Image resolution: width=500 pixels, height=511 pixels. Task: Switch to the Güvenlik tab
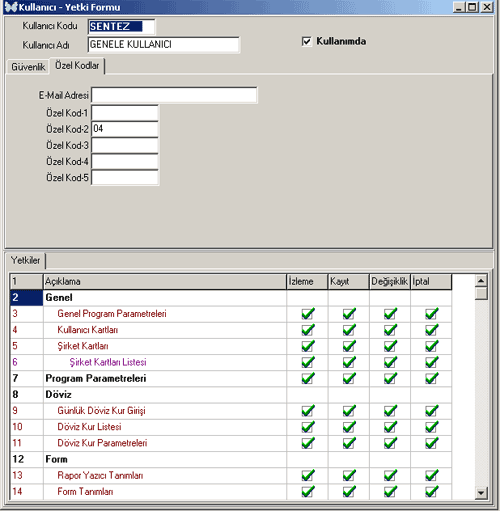coord(28,67)
